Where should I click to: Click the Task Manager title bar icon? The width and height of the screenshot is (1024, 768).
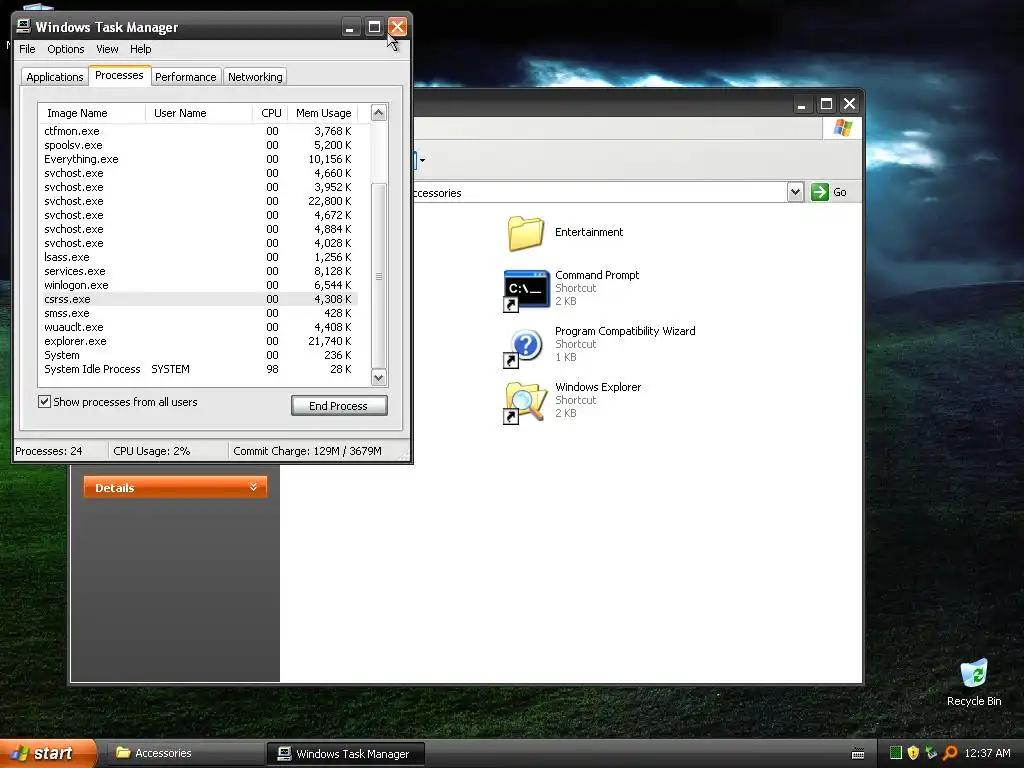click(24, 26)
